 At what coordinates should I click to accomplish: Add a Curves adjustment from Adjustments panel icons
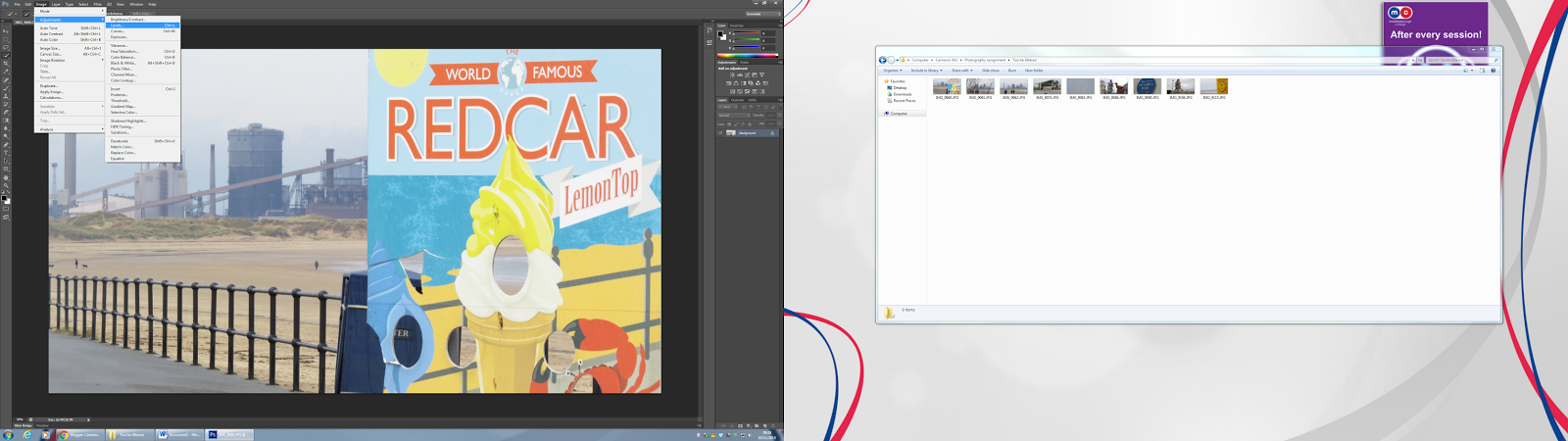[x=747, y=75]
